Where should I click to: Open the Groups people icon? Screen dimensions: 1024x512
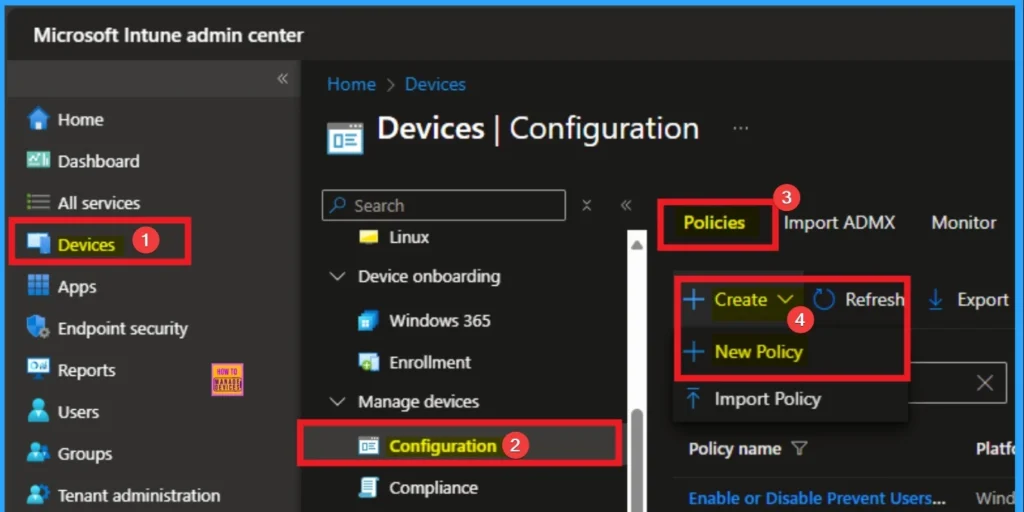tap(38, 453)
